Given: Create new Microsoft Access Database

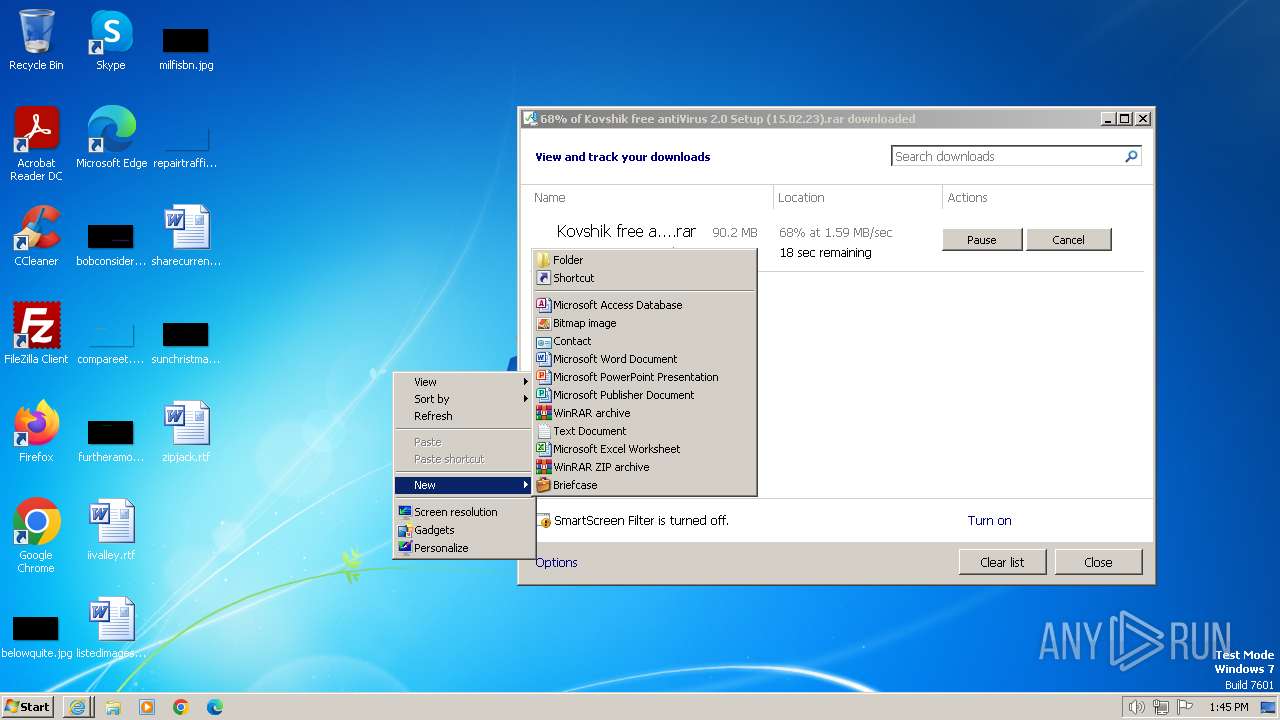Looking at the screenshot, I should [645, 305].
